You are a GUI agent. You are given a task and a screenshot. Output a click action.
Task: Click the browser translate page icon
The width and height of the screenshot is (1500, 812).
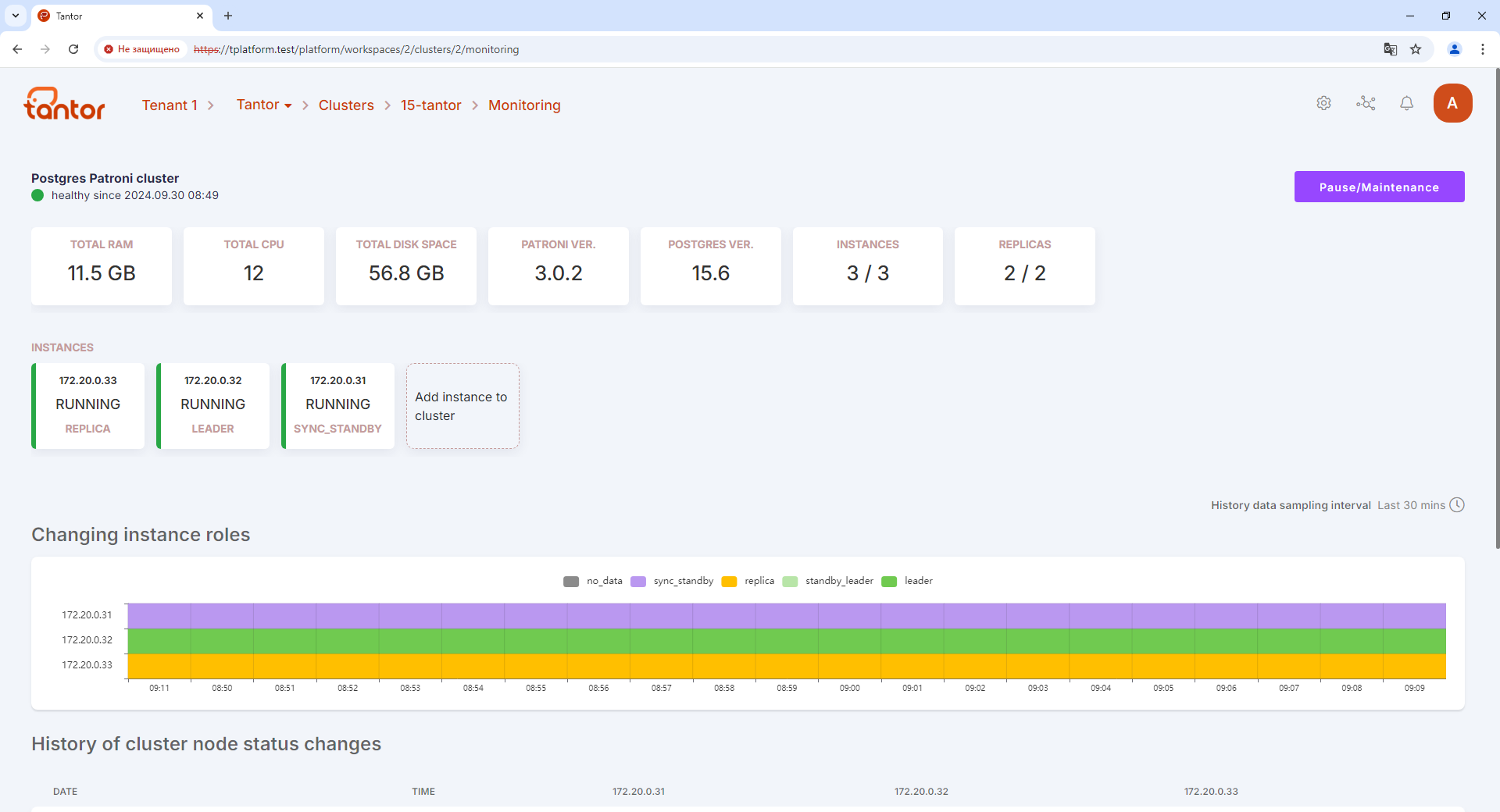[1391, 49]
